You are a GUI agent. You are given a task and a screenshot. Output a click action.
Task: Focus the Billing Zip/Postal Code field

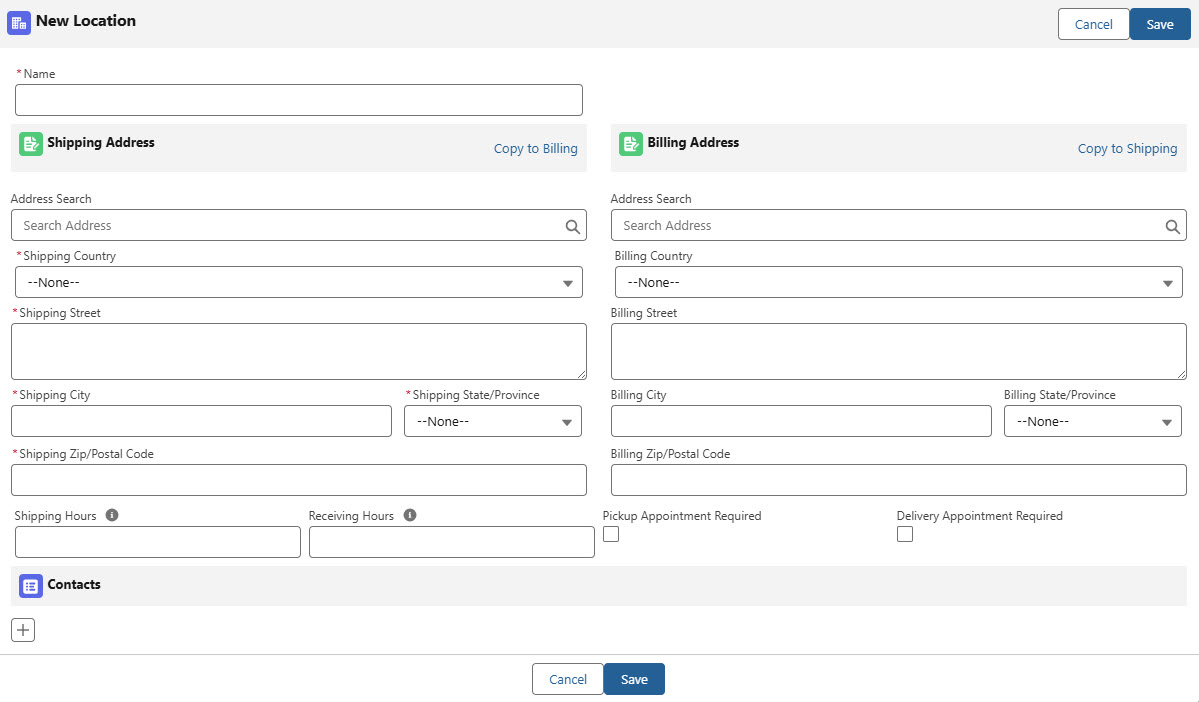[x=898, y=480]
